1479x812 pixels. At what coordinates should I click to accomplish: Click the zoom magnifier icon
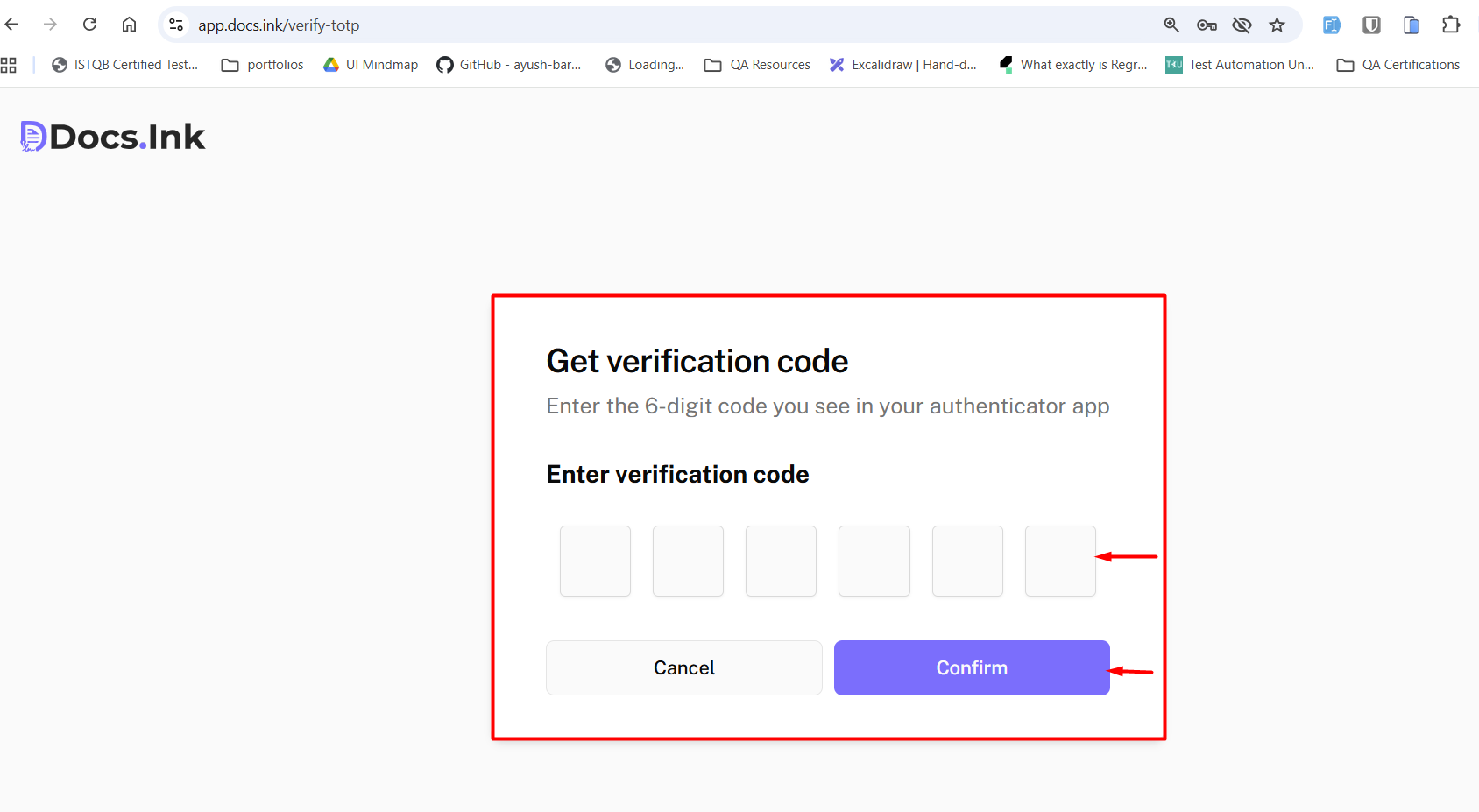1171,25
